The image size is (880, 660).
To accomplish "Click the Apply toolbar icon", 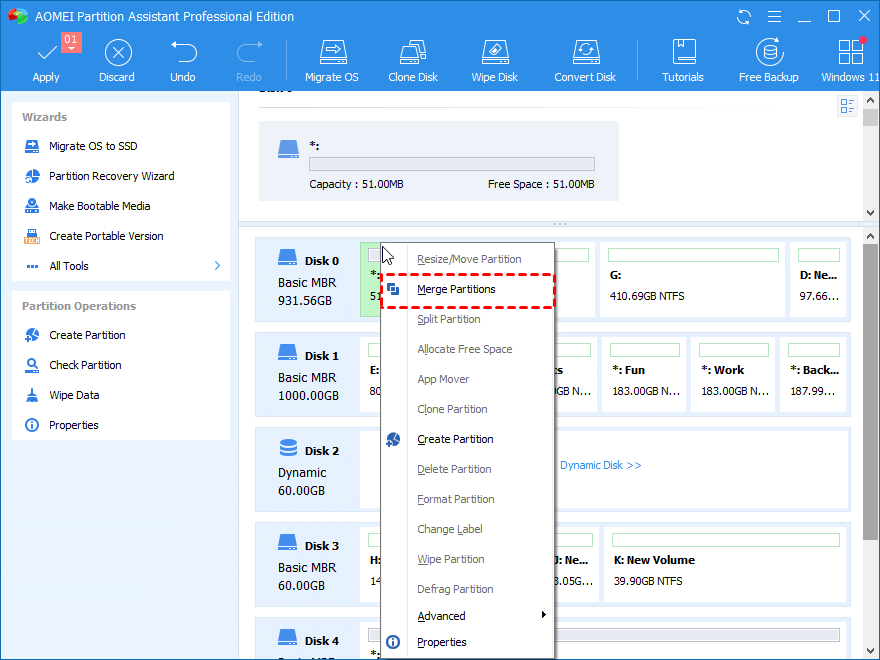I will [x=46, y=55].
